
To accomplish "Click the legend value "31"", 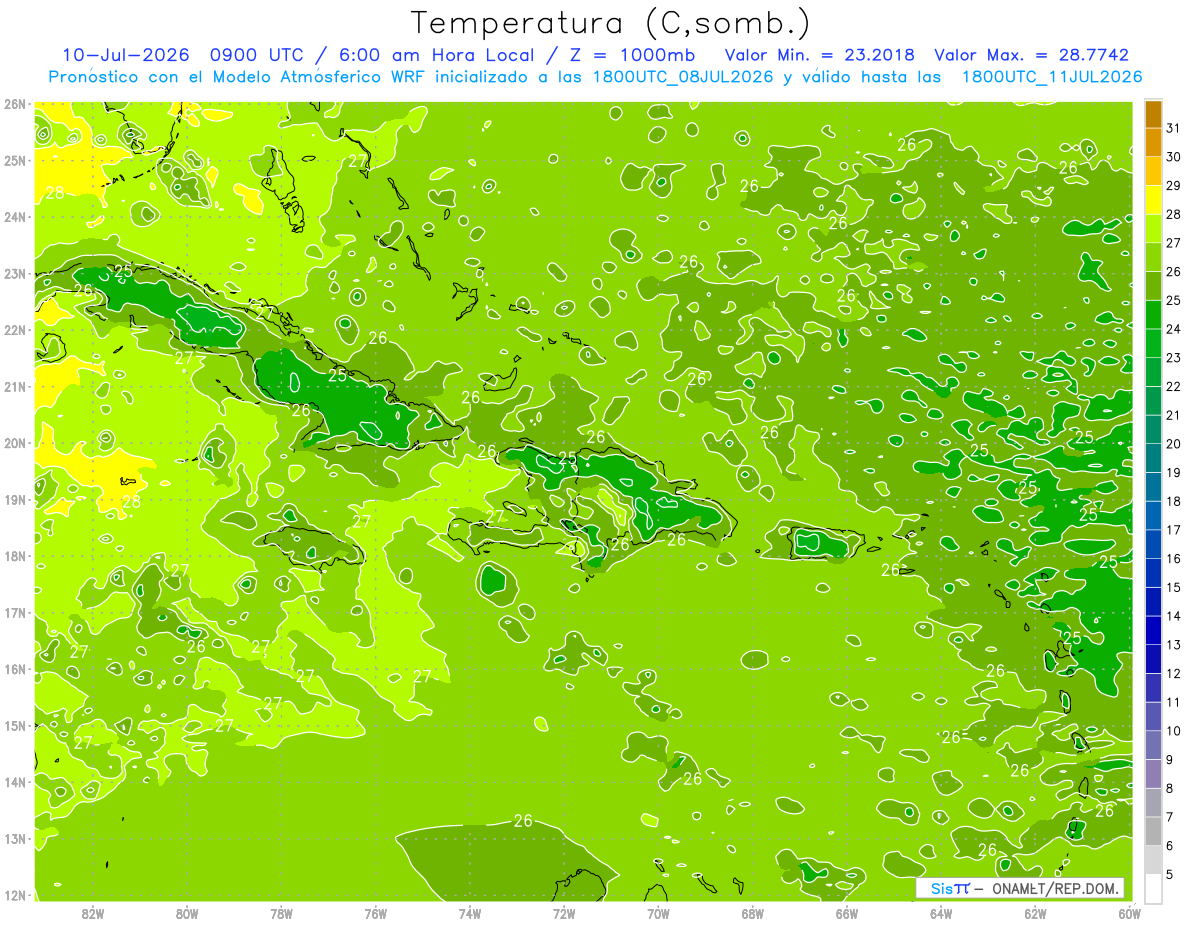I will [1174, 128].
